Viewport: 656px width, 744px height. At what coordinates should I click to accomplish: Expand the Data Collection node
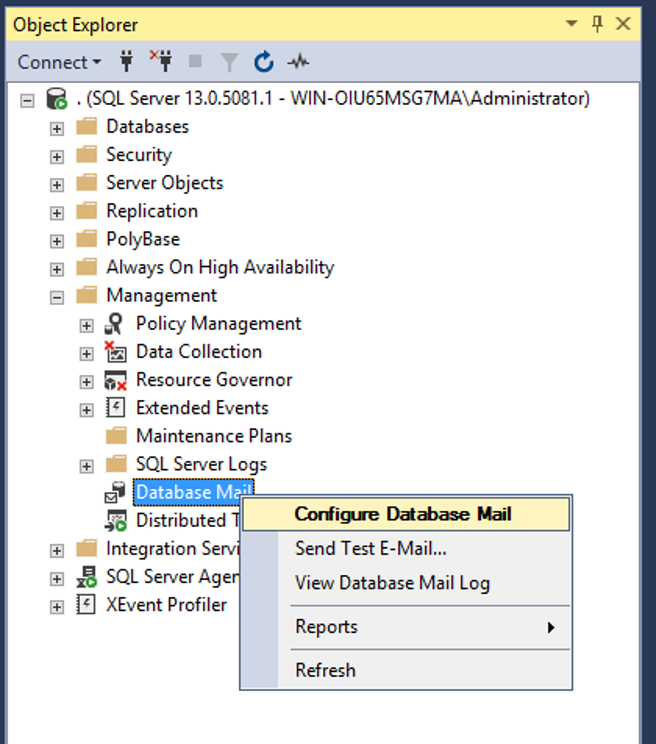(x=86, y=353)
